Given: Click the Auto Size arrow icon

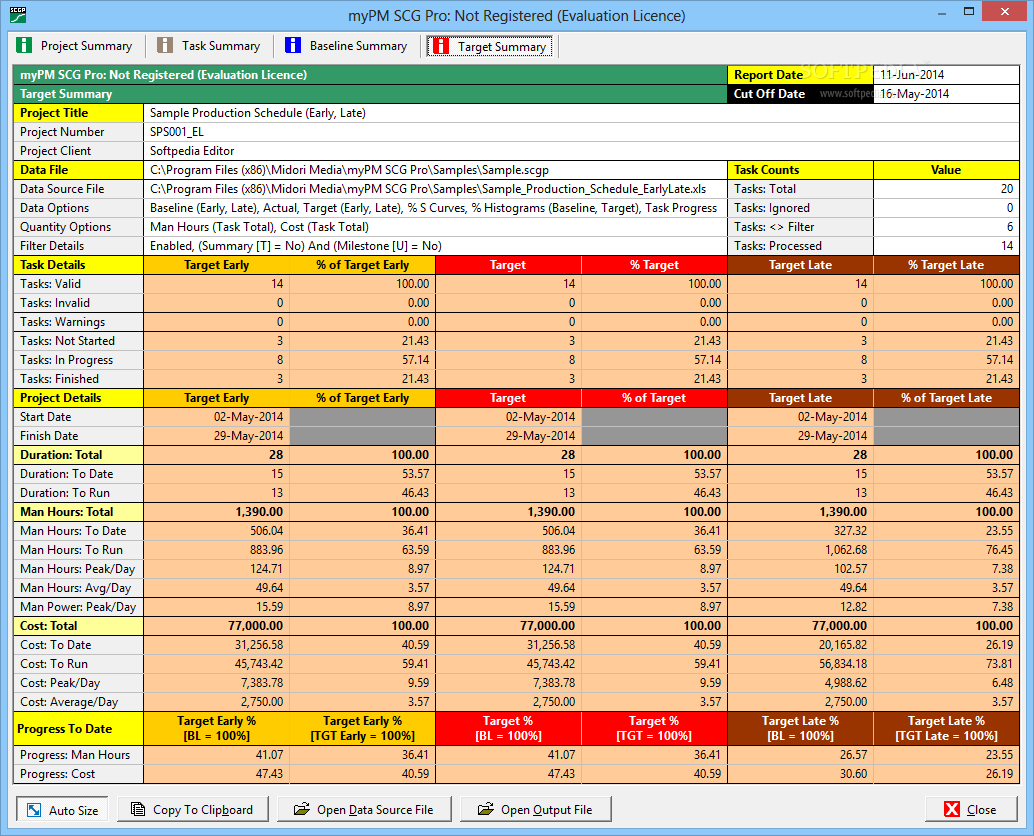Looking at the screenshot, I should pos(34,810).
